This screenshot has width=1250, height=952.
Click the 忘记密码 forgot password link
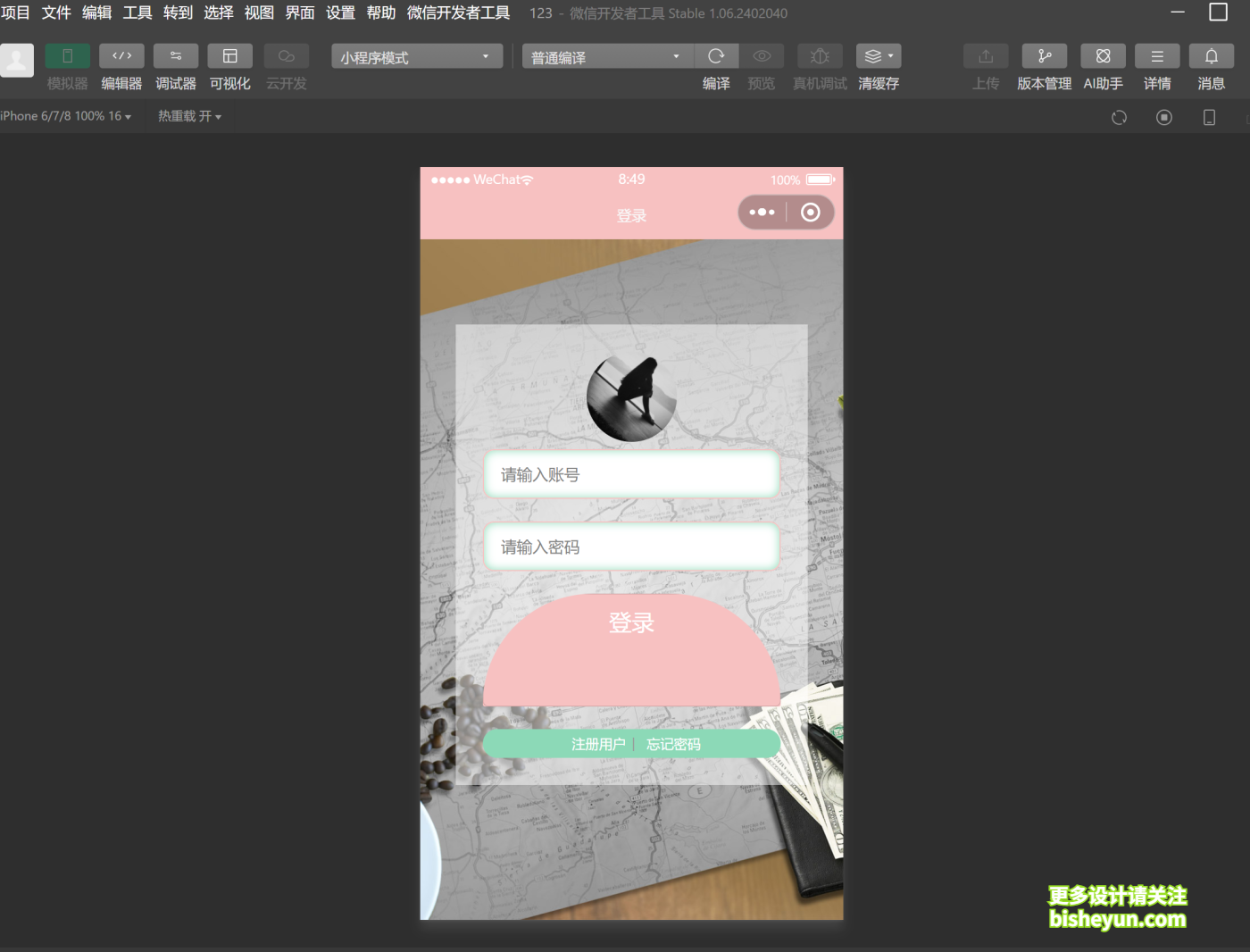click(673, 744)
